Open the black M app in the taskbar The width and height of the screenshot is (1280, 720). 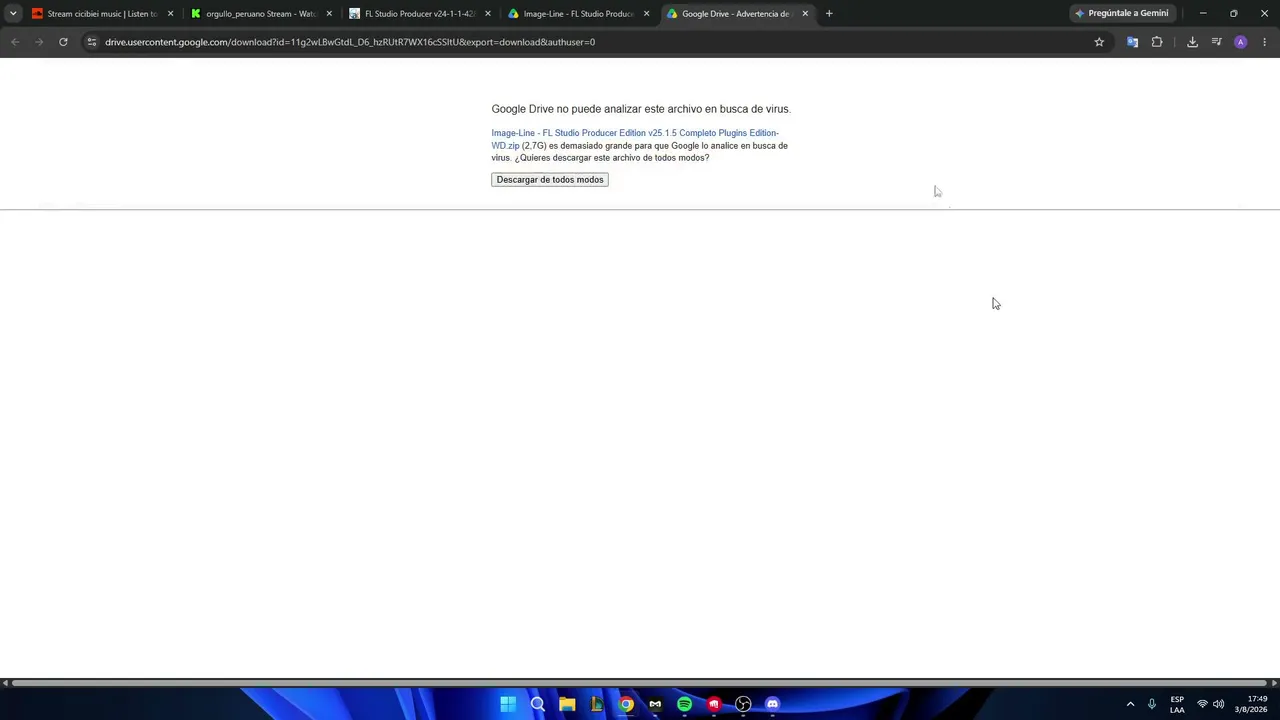pos(655,704)
